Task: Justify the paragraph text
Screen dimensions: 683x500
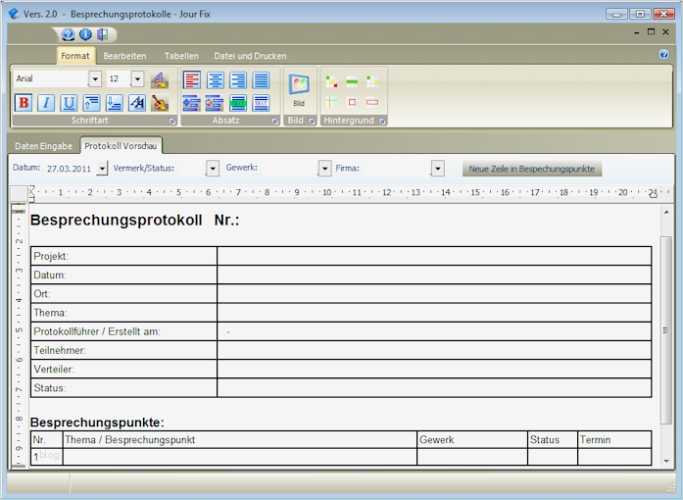Action: point(261,80)
